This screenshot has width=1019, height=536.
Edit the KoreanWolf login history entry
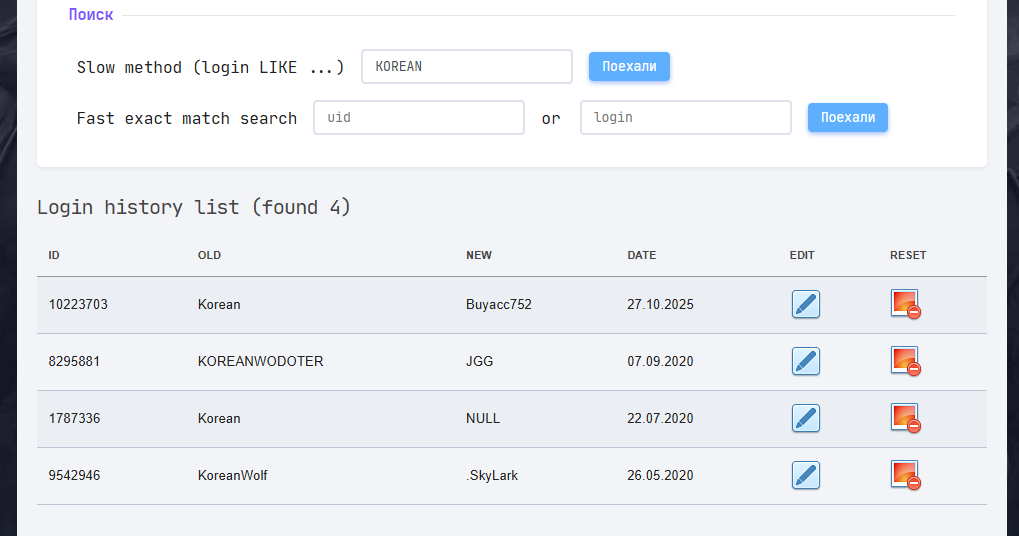click(x=805, y=475)
